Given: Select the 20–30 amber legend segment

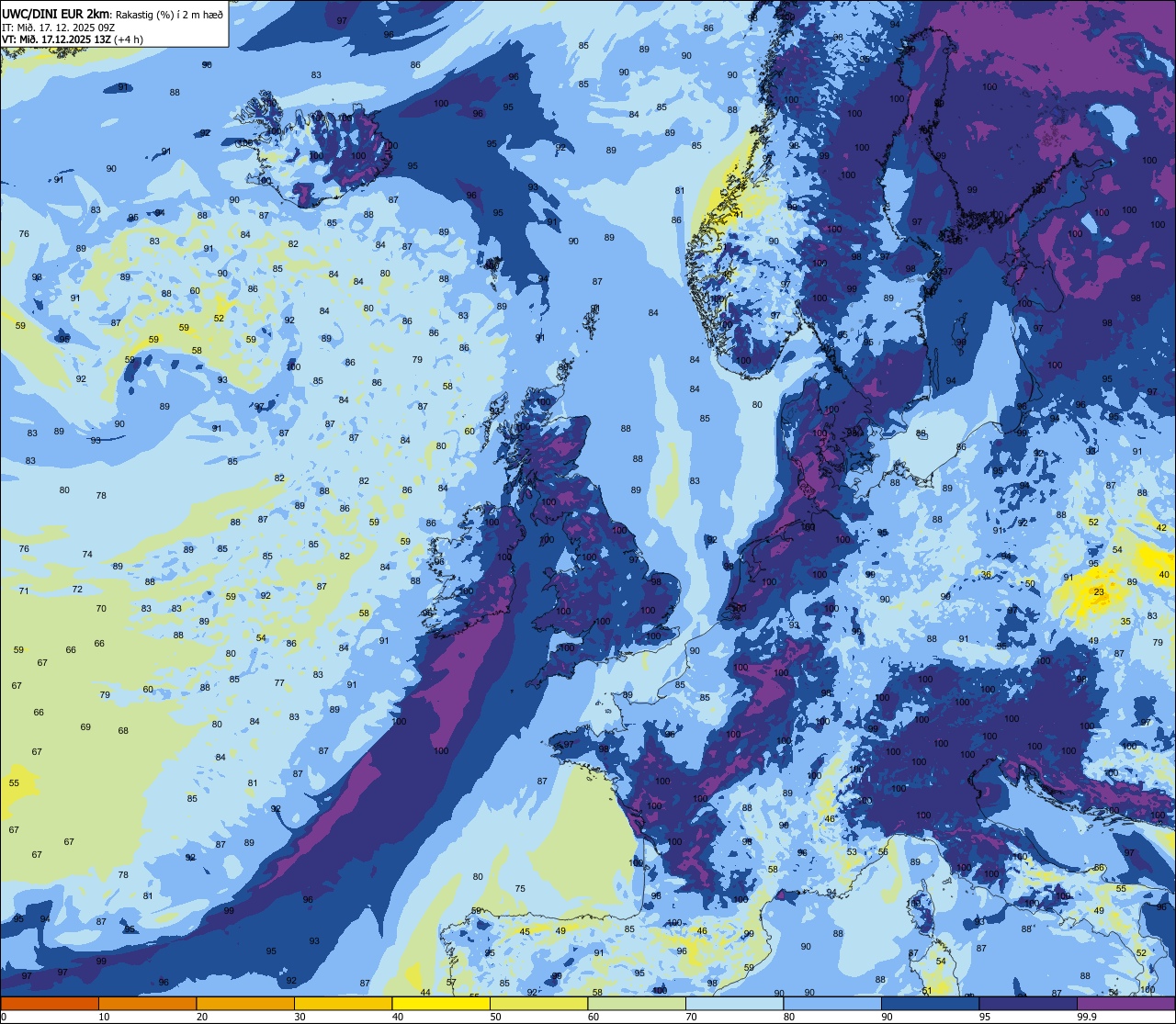Looking at the screenshot, I should 245,1003.
